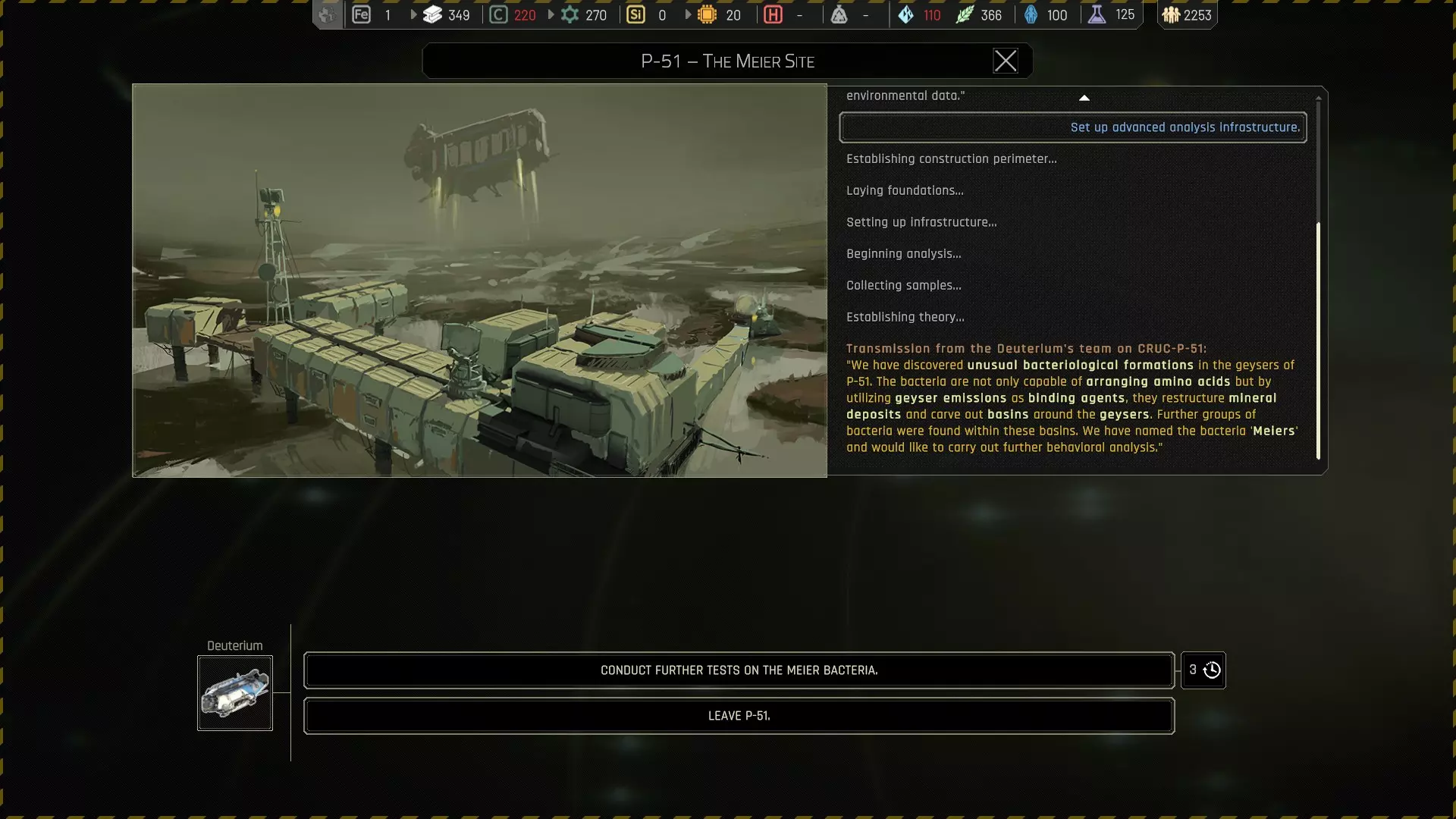This screenshot has width=1456, height=819.
Task: Click the iron (Fe) resource icon
Action: coord(362,14)
